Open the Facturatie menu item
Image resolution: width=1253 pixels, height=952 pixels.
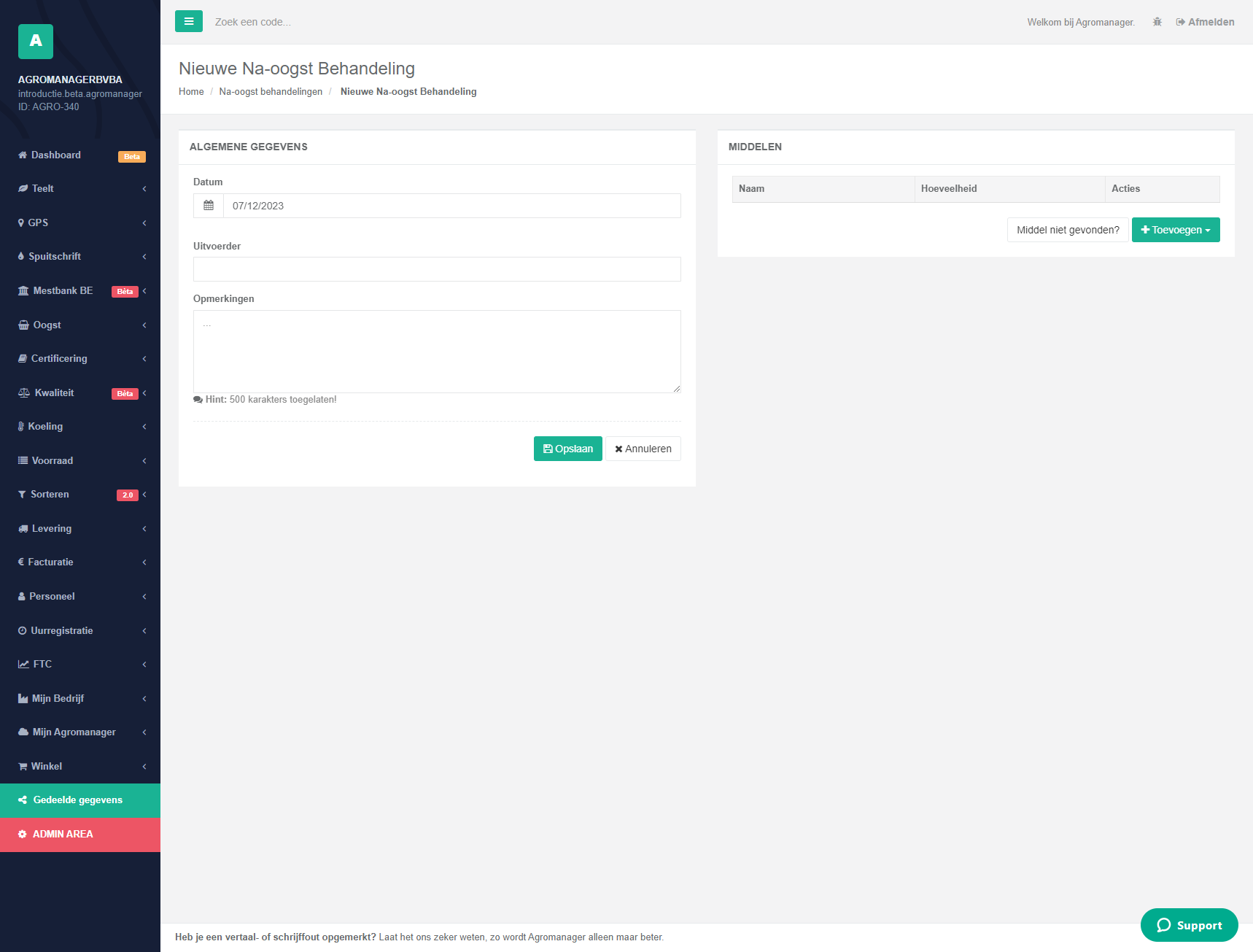pos(80,562)
